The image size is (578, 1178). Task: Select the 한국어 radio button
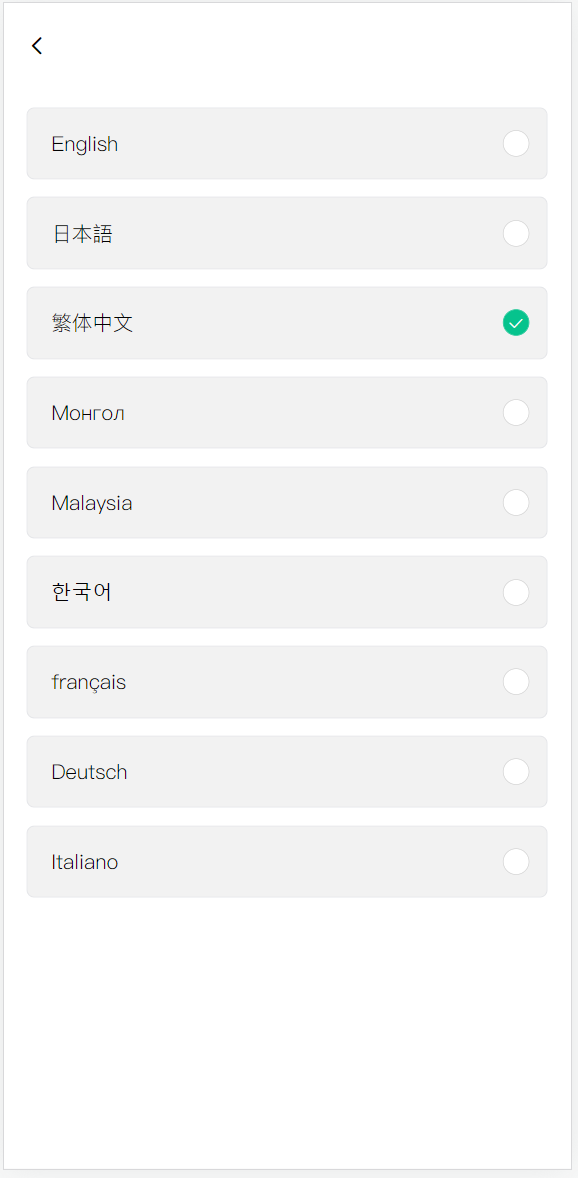point(516,592)
